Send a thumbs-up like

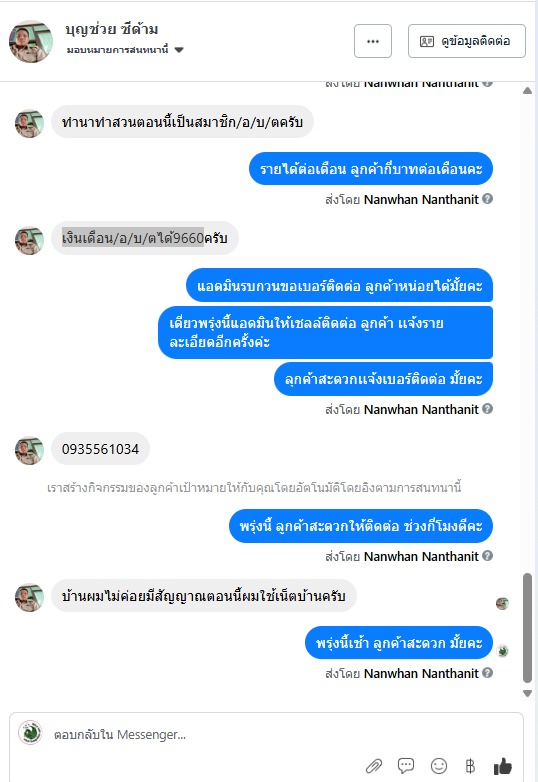tap(503, 766)
